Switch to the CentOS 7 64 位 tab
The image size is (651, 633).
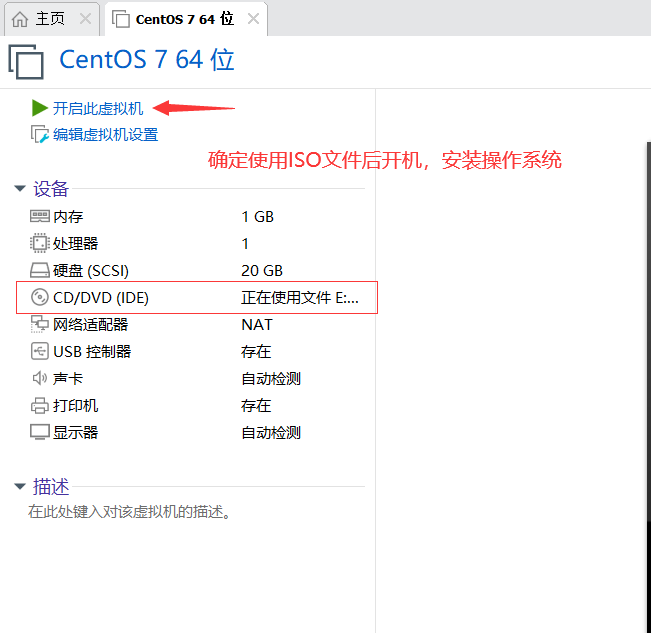click(185, 19)
